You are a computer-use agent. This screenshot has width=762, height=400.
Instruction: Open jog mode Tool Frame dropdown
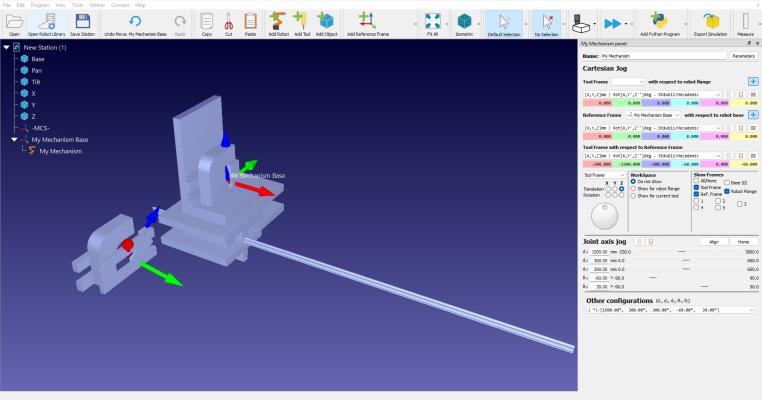point(605,175)
